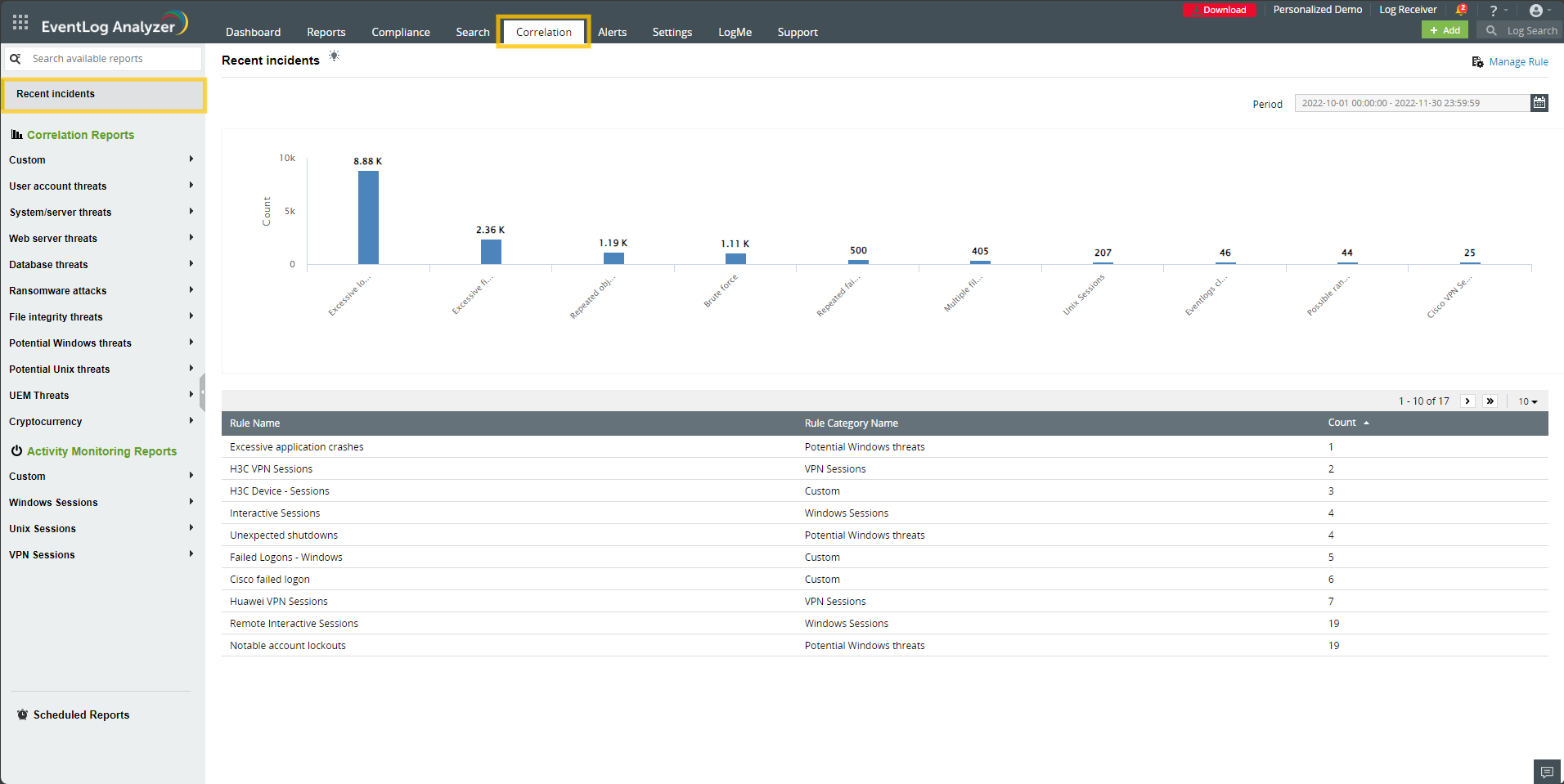Click the Notable account lockouts rule name

pyautogui.click(x=288, y=646)
